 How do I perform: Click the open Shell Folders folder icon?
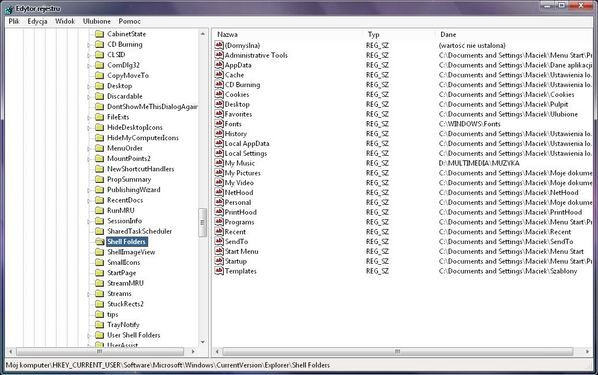100,241
